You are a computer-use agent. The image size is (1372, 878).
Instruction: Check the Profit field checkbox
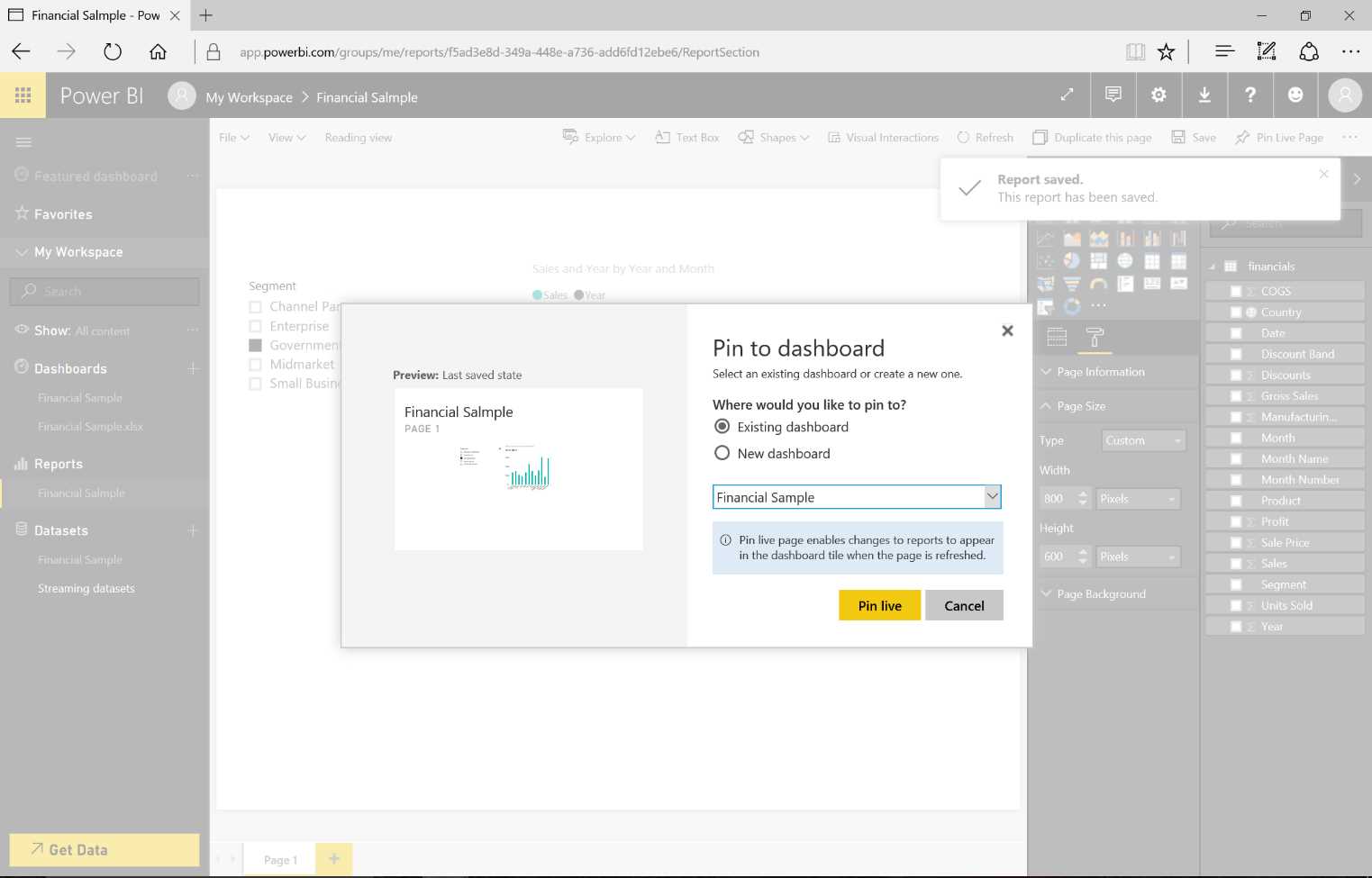click(x=1236, y=521)
